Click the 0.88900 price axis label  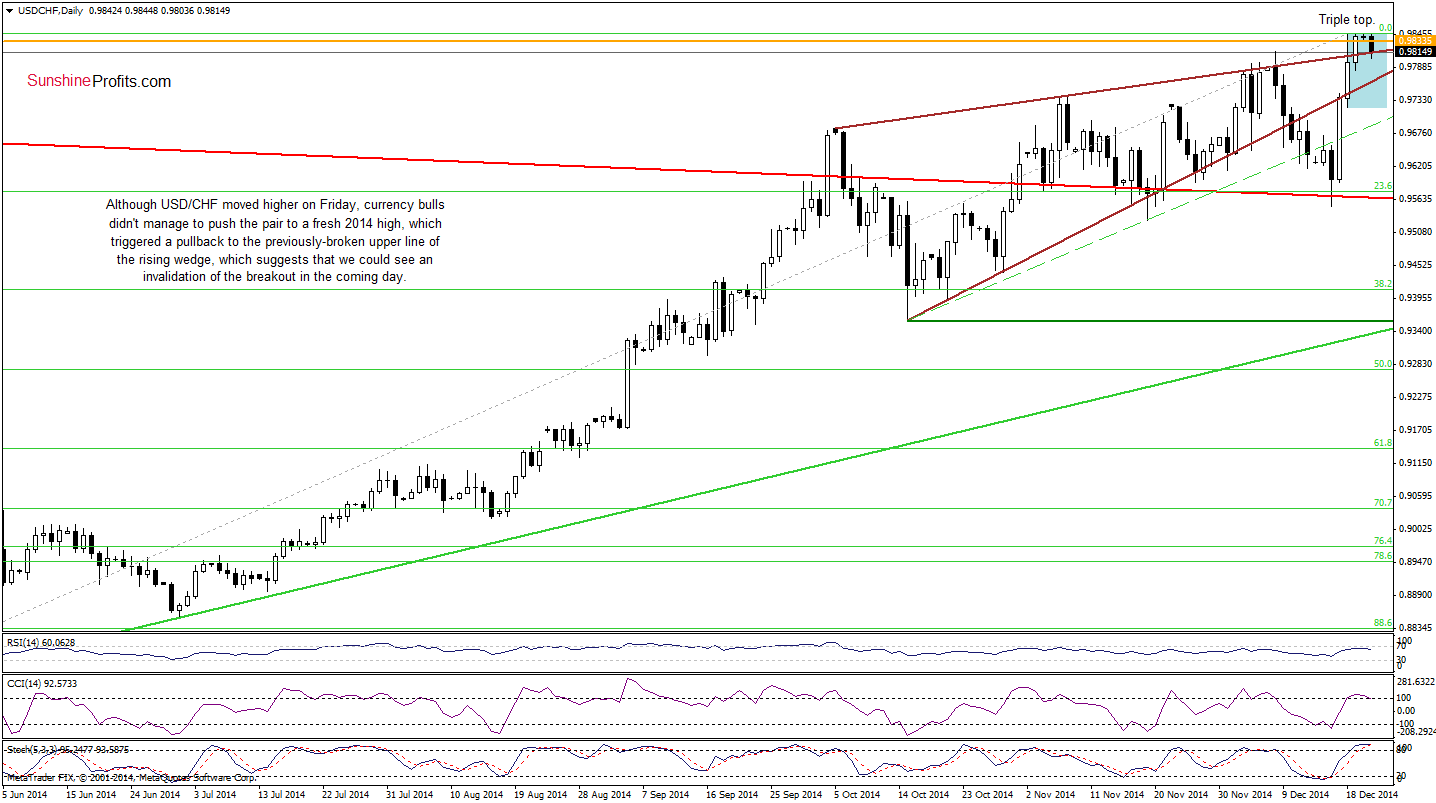pos(1416,595)
